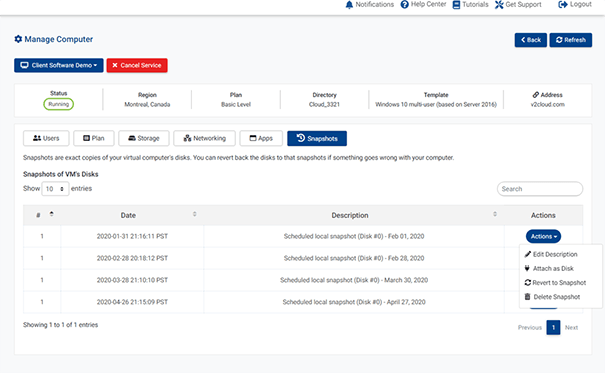Focus the Search snapshots field

[x=540, y=189]
